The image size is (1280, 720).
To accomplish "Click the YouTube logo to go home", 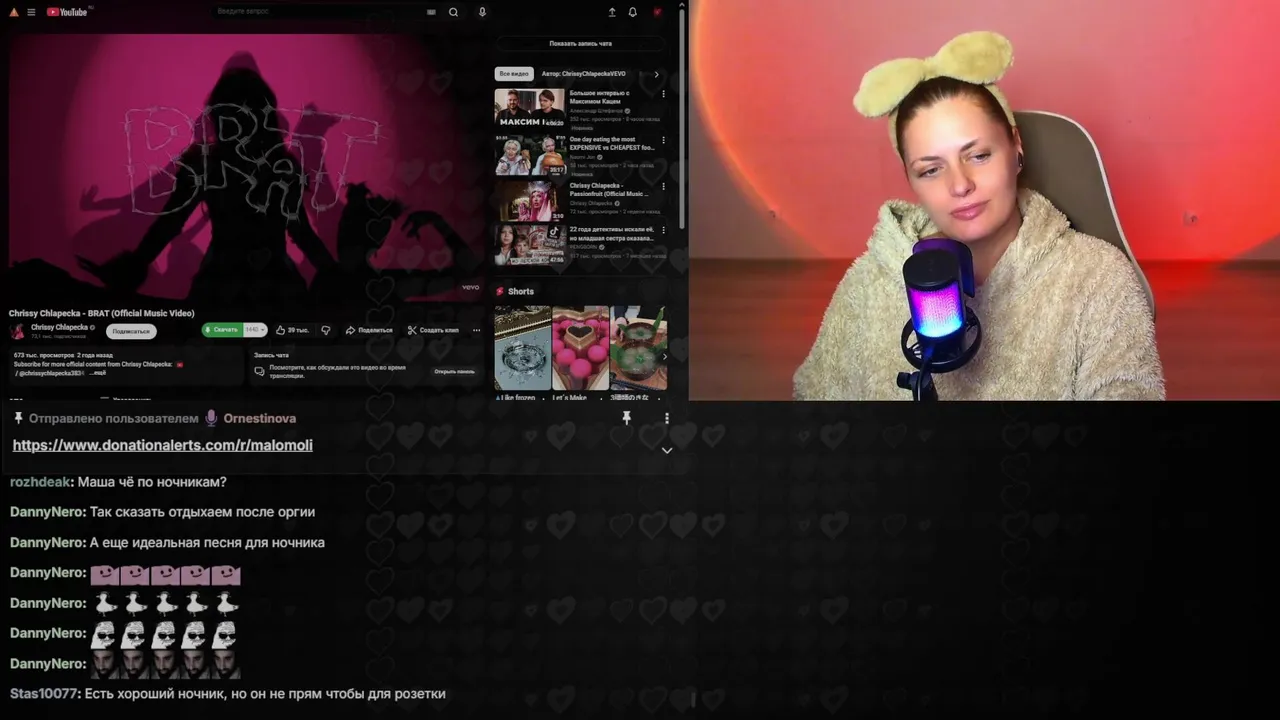I will [68, 12].
